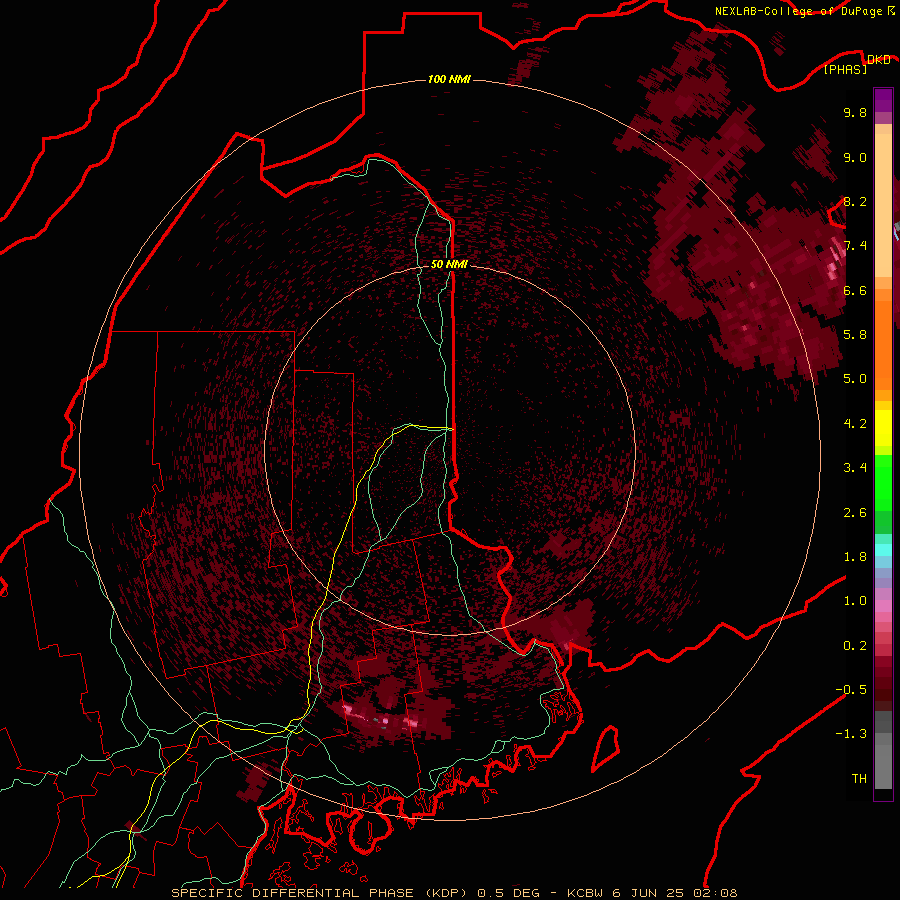Click the 100 NMI range ring label
The image size is (900, 900).
pyautogui.click(x=449, y=79)
